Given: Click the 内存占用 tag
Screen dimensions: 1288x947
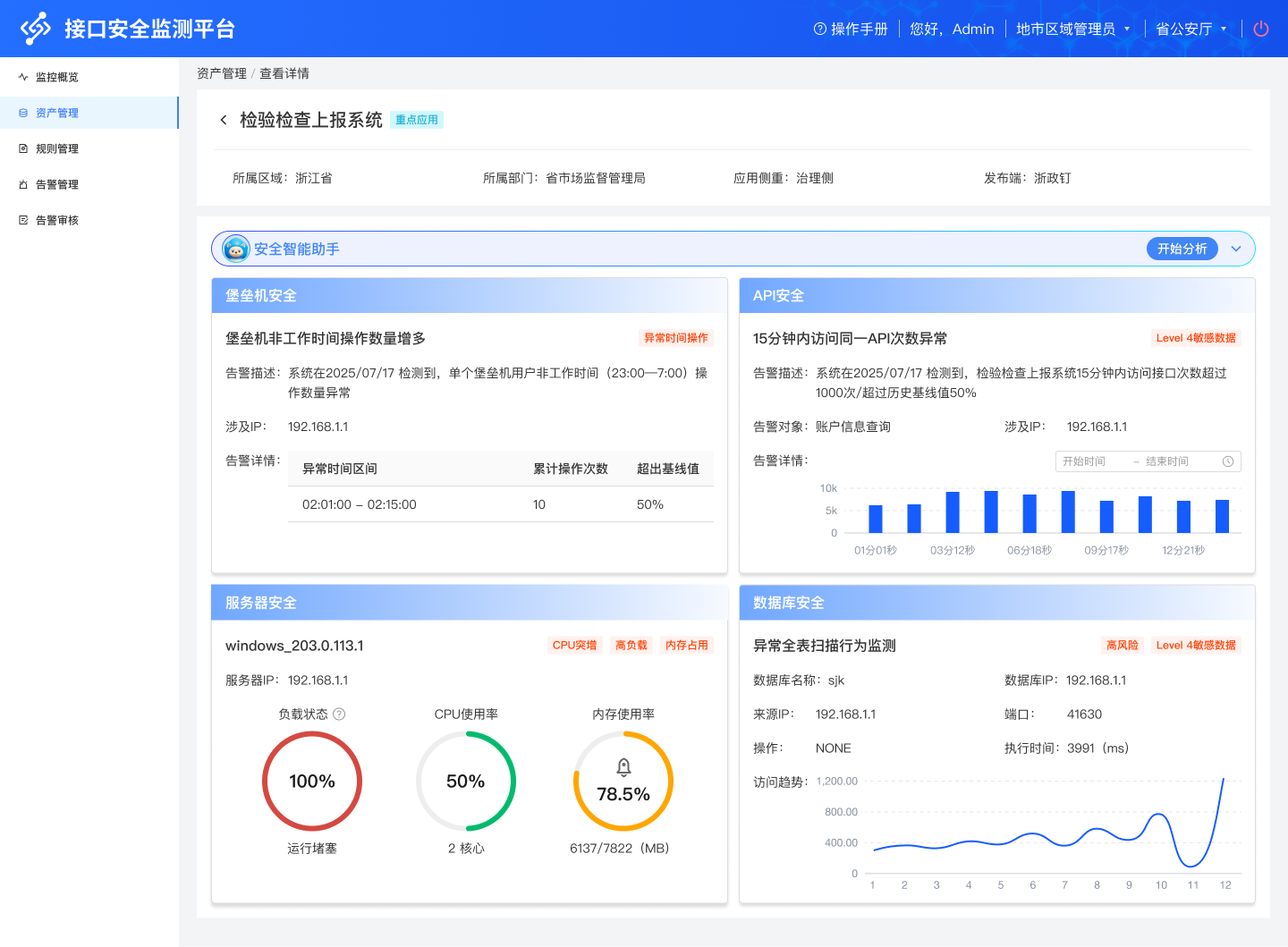Looking at the screenshot, I should [x=687, y=645].
